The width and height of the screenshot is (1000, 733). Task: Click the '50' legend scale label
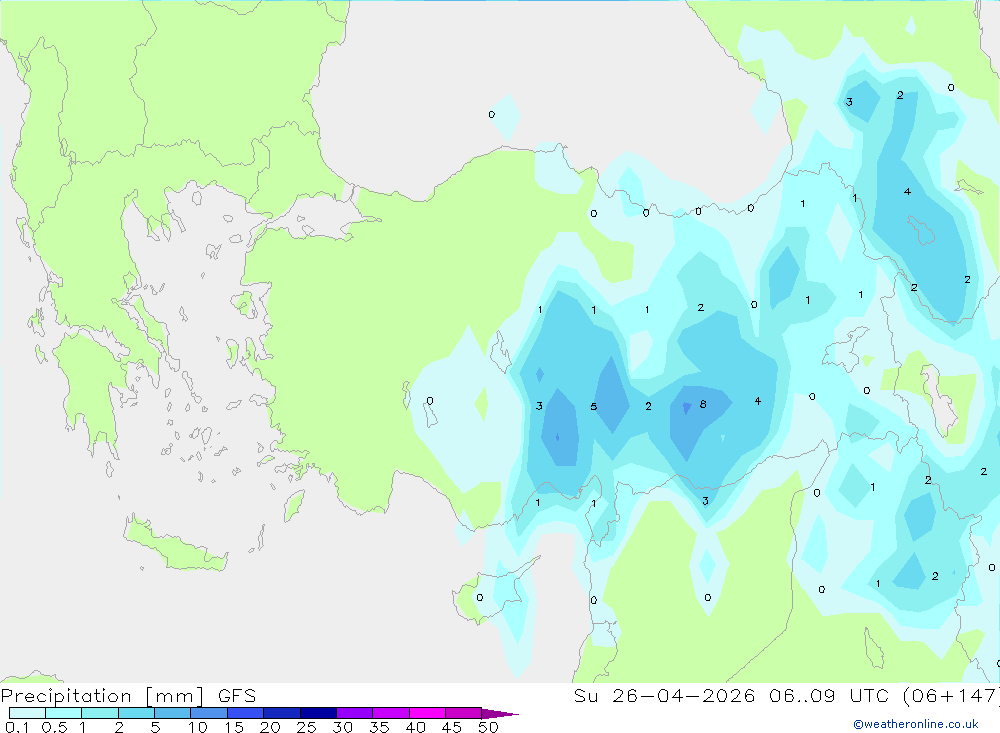pyautogui.click(x=488, y=727)
